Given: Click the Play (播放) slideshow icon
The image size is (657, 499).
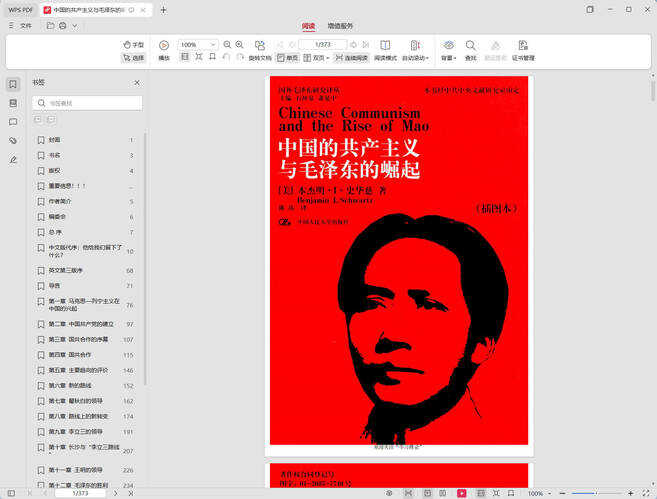Looking at the screenshot, I should pyautogui.click(x=164, y=45).
